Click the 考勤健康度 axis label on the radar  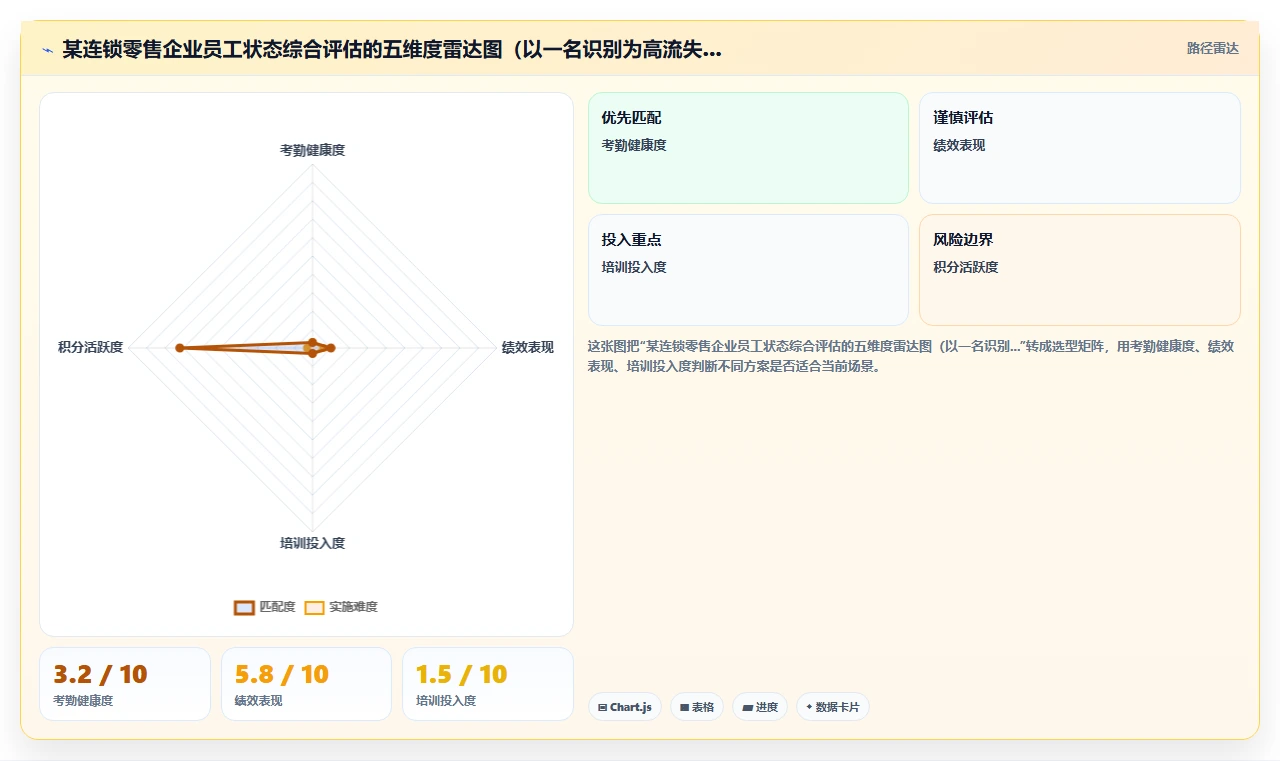[x=312, y=150]
